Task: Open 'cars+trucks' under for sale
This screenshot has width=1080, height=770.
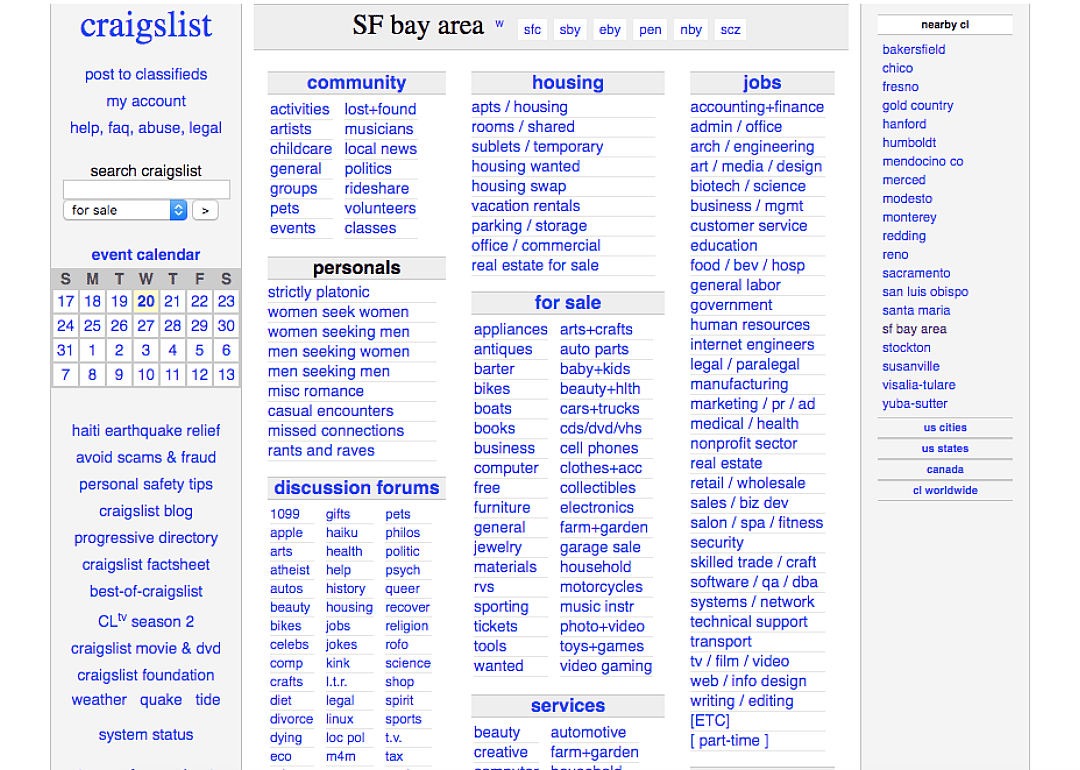Action: (599, 408)
